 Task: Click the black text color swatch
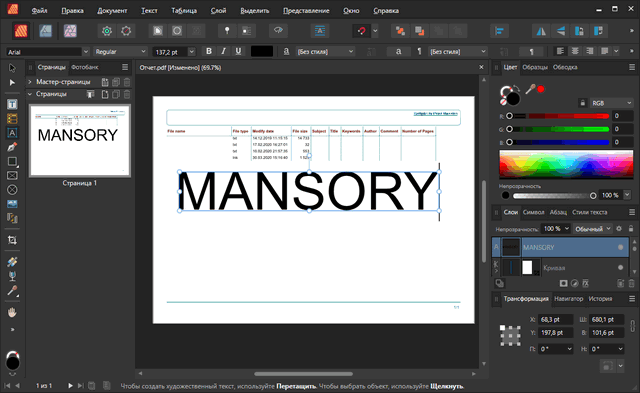[262, 51]
